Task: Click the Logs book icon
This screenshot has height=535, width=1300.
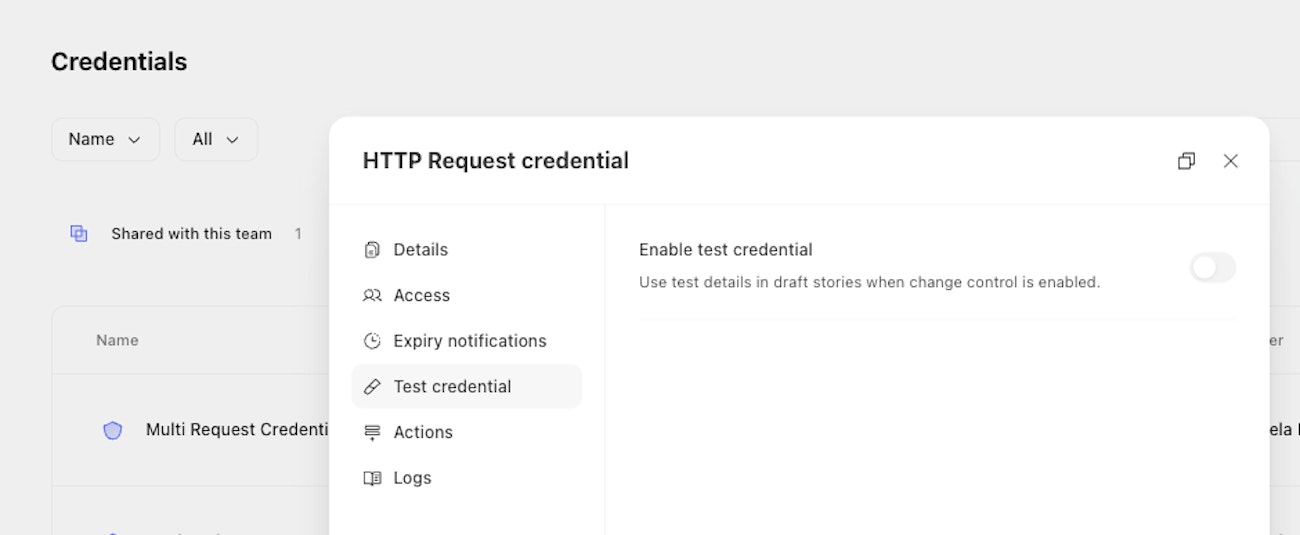Action: [372, 478]
